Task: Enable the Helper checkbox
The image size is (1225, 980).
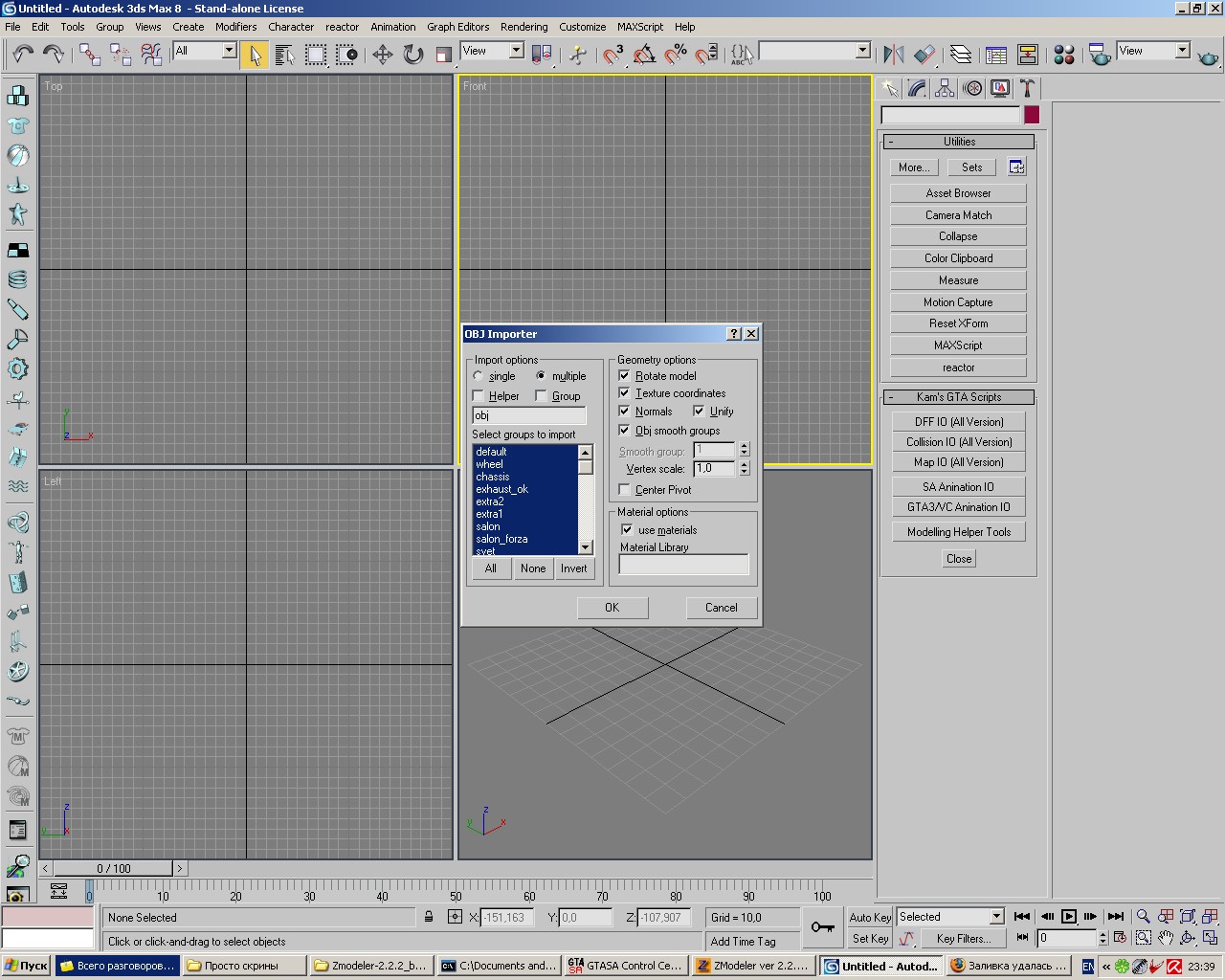Action: tap(479, 395)
